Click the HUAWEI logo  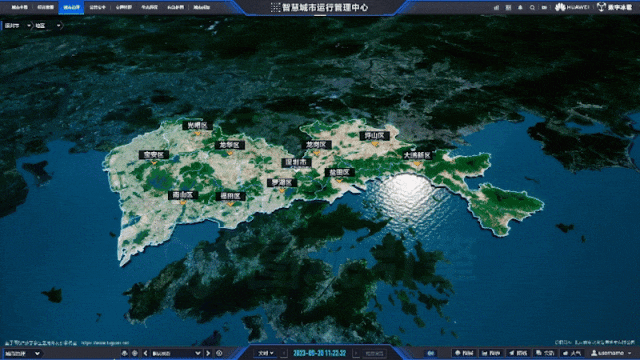tap(572, 7)
